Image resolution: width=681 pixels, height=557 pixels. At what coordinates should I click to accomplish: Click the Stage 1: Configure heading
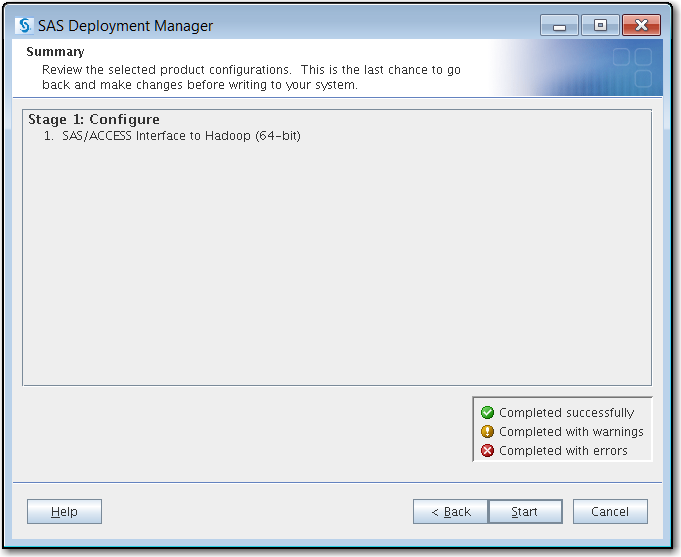click(x=94, y=119)
